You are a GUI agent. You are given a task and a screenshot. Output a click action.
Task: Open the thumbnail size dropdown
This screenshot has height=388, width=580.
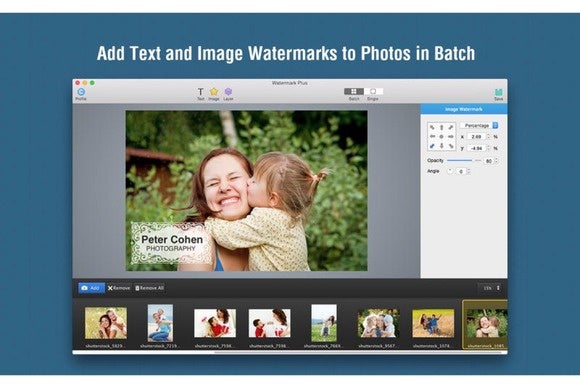coord(490,288)
